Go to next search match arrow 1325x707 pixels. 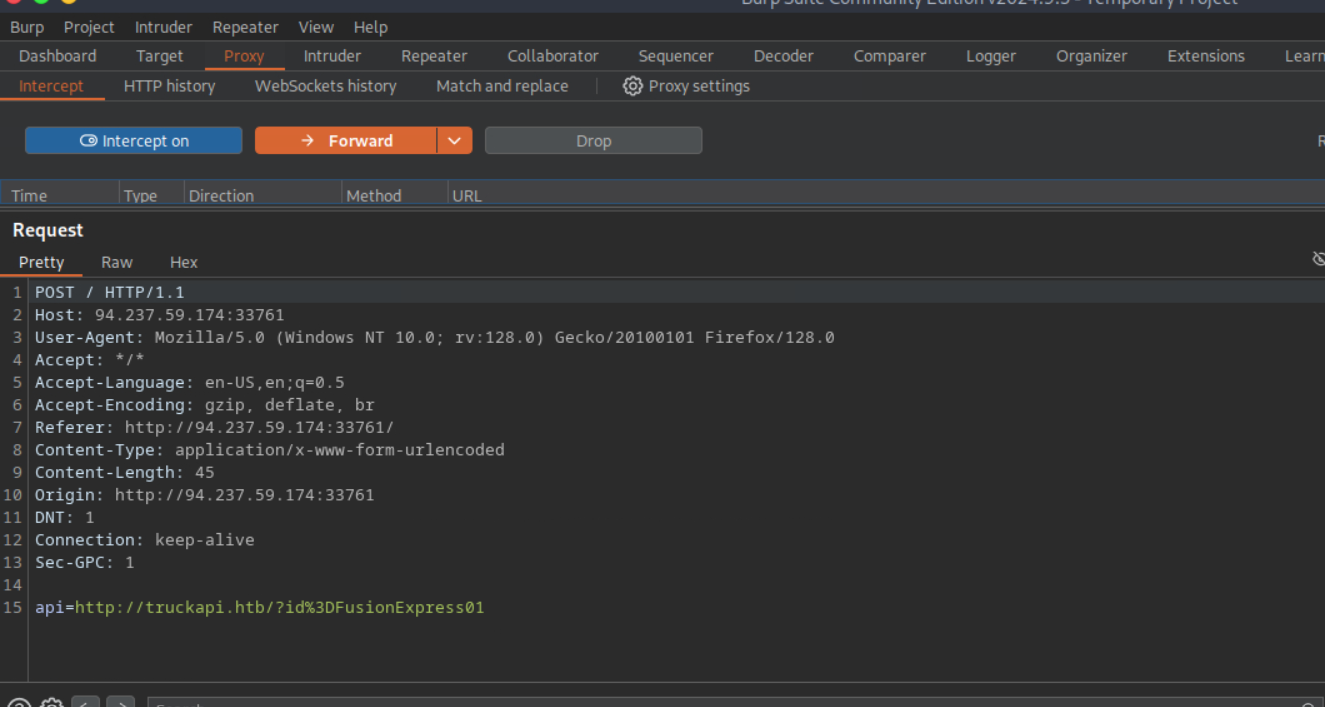pos(120,703)
